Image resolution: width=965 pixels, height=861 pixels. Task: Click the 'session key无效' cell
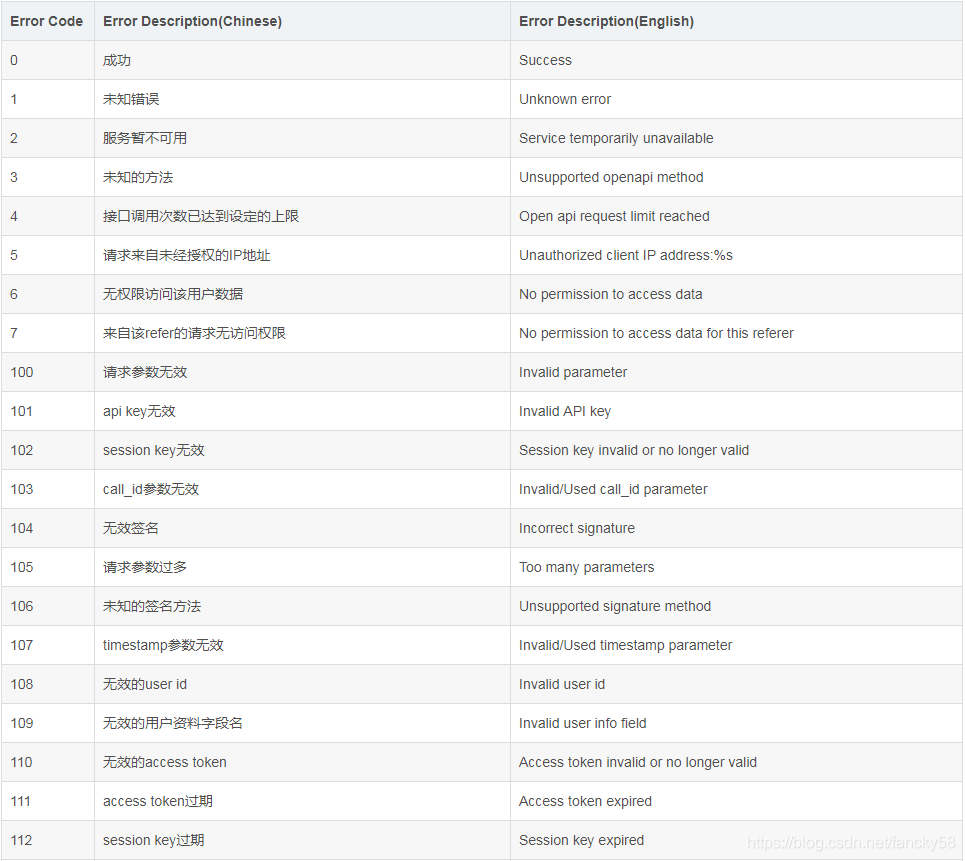(x=302, y=450)
